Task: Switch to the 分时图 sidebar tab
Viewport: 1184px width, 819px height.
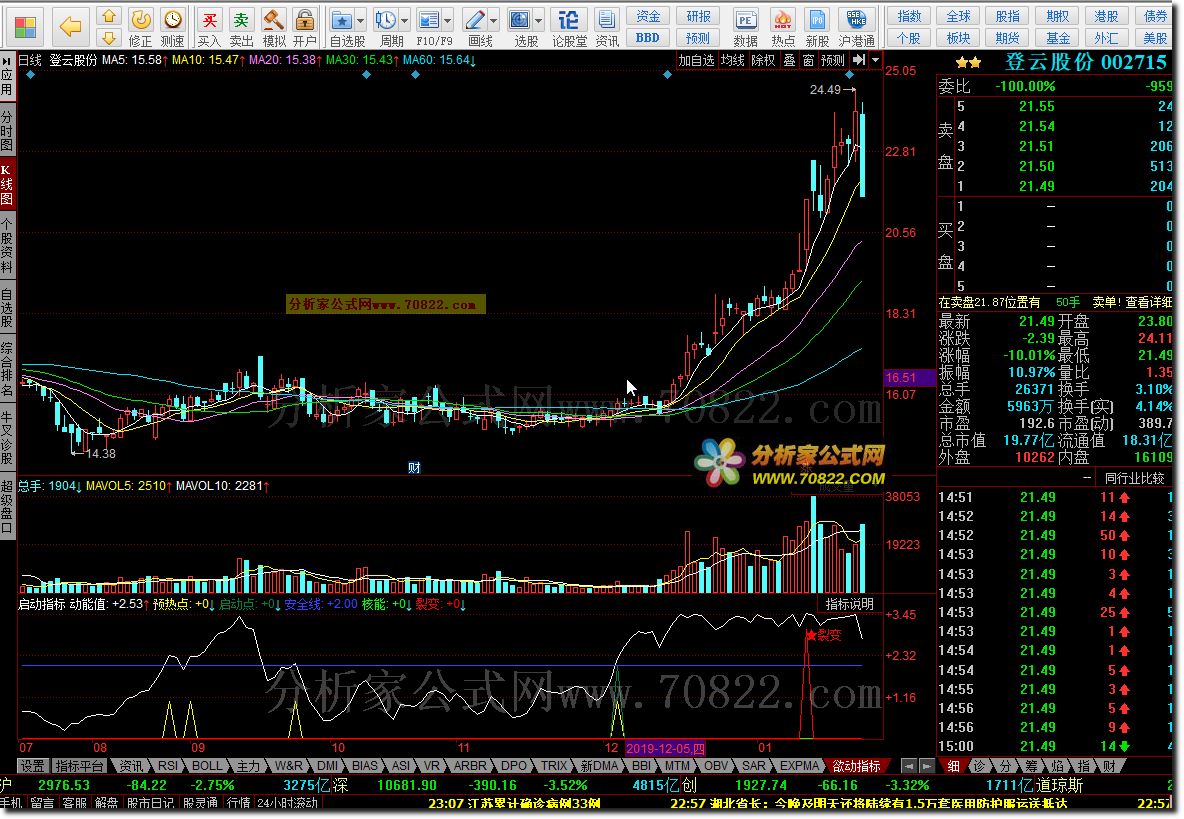Action: pos(7,131)
